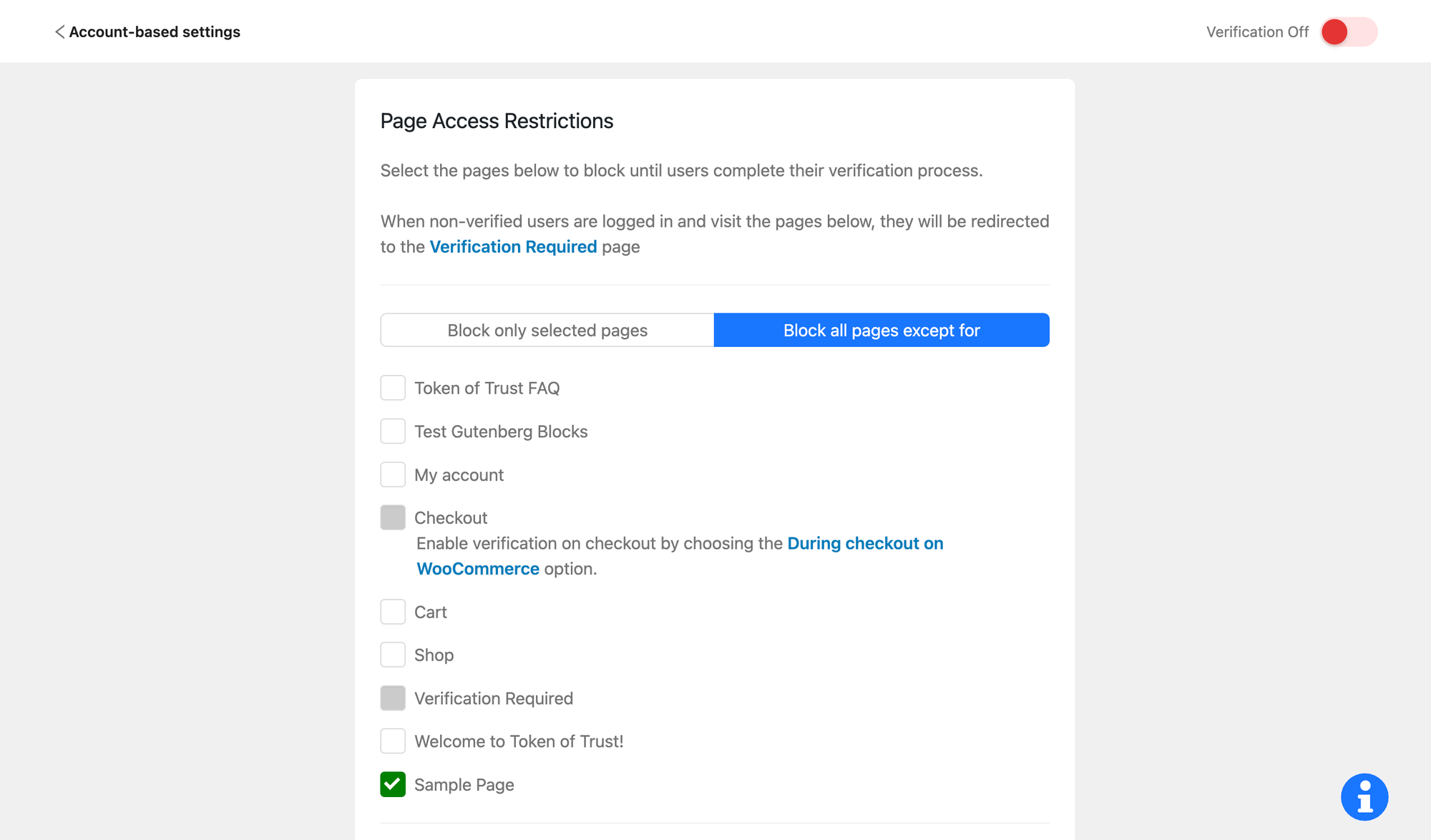1431x840 pixels.
Task: Click the disabled Checkout checkbox
Action: pyautogui.click(x=393, y=517)
